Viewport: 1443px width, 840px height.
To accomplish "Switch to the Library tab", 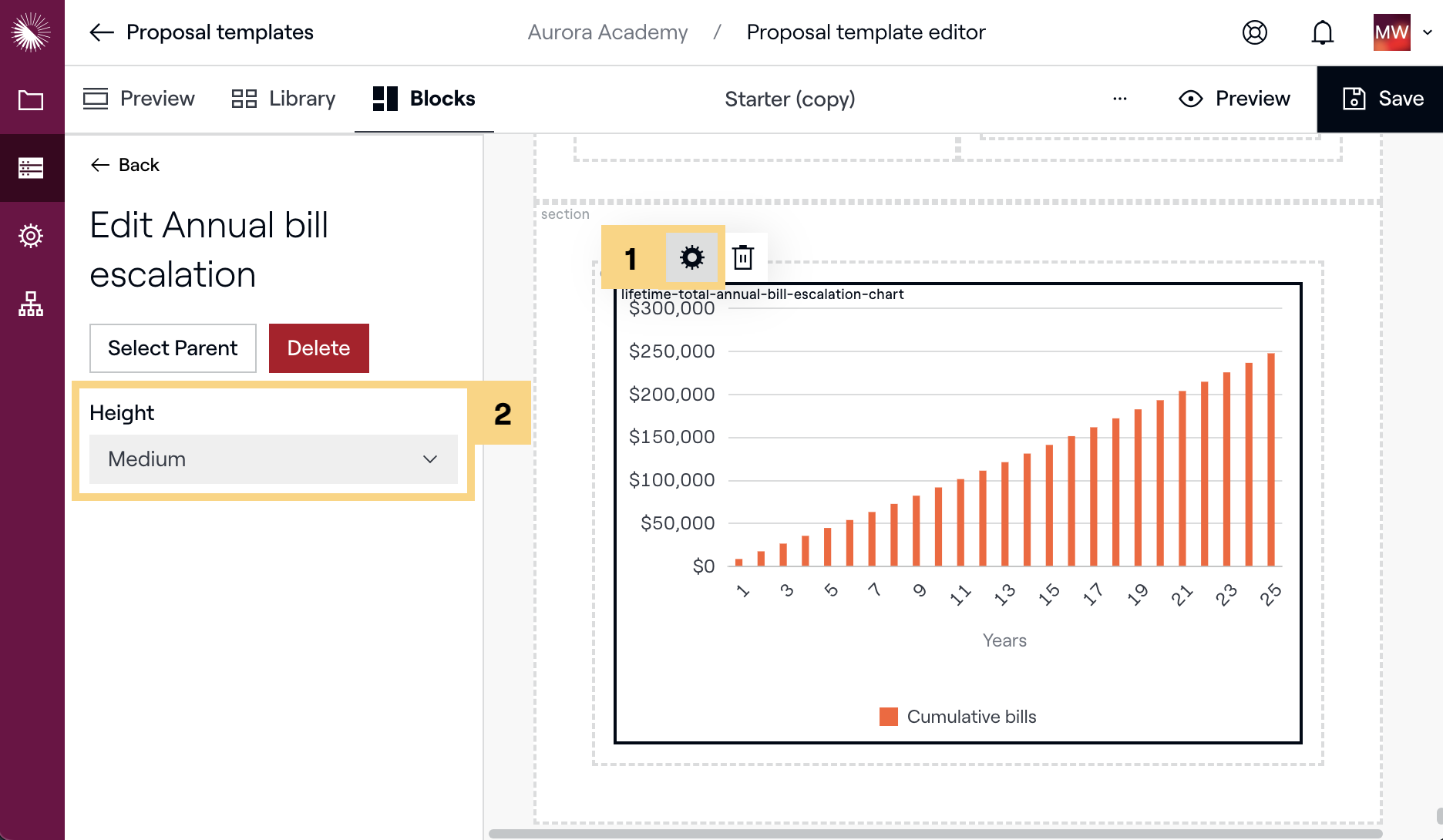I will 284,99.
